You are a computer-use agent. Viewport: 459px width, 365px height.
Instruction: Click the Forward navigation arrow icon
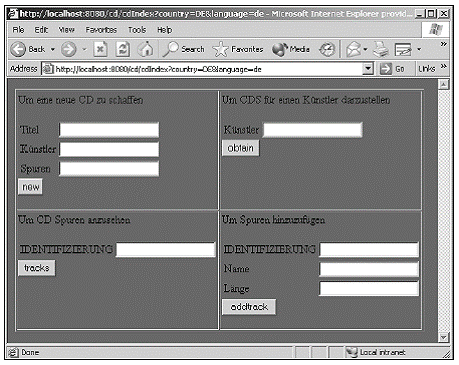pyautogui.click(x=69, y=49)
